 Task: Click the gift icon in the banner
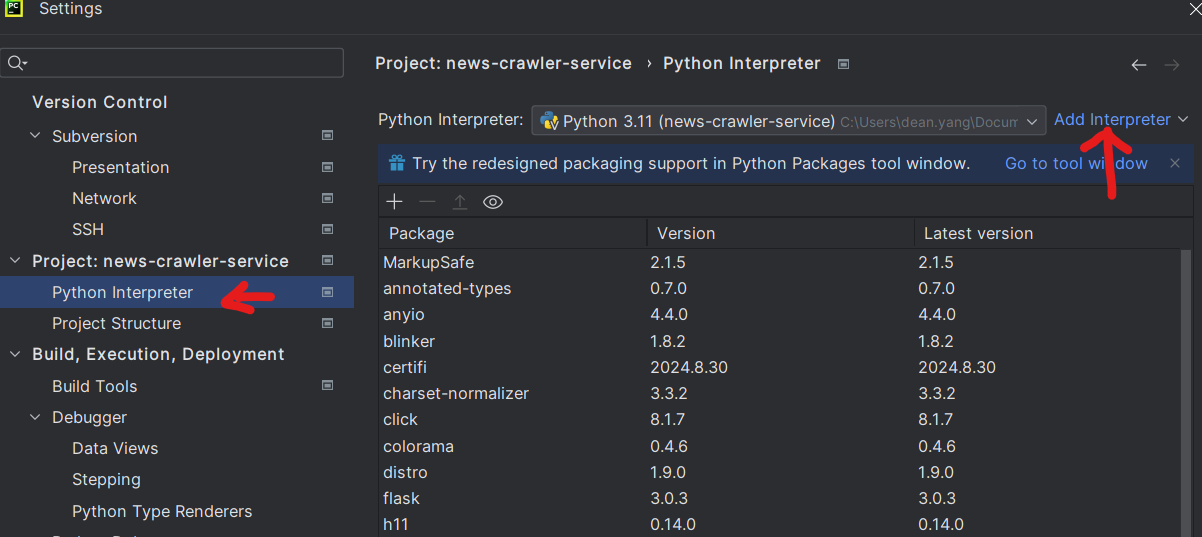click(x=397, y=163)
